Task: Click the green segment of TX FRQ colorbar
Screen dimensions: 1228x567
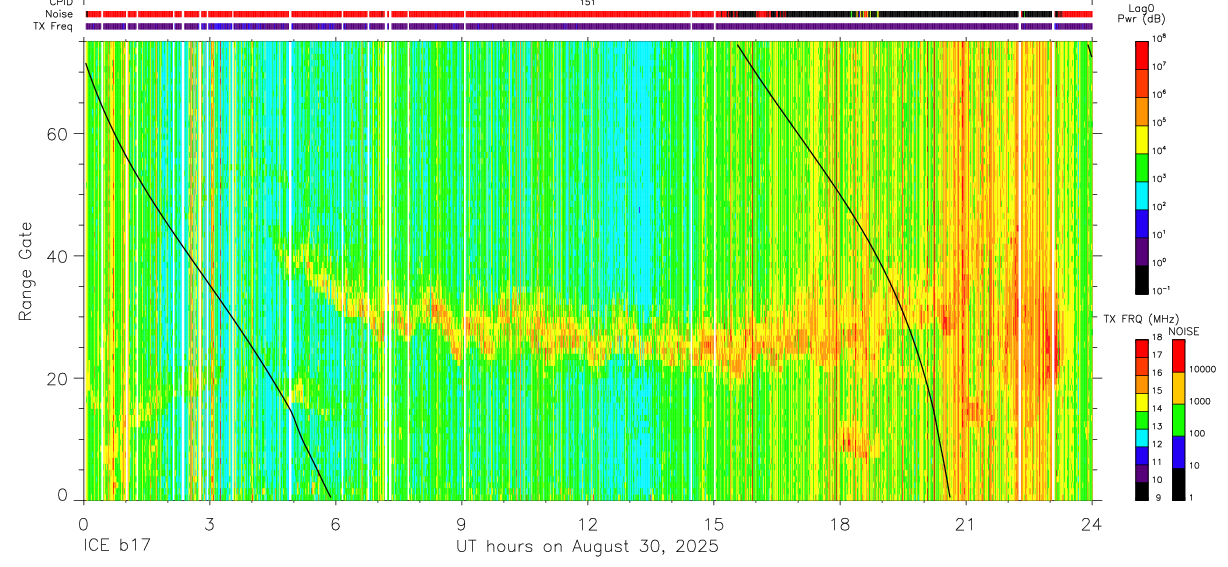Action: [1141, 420]
